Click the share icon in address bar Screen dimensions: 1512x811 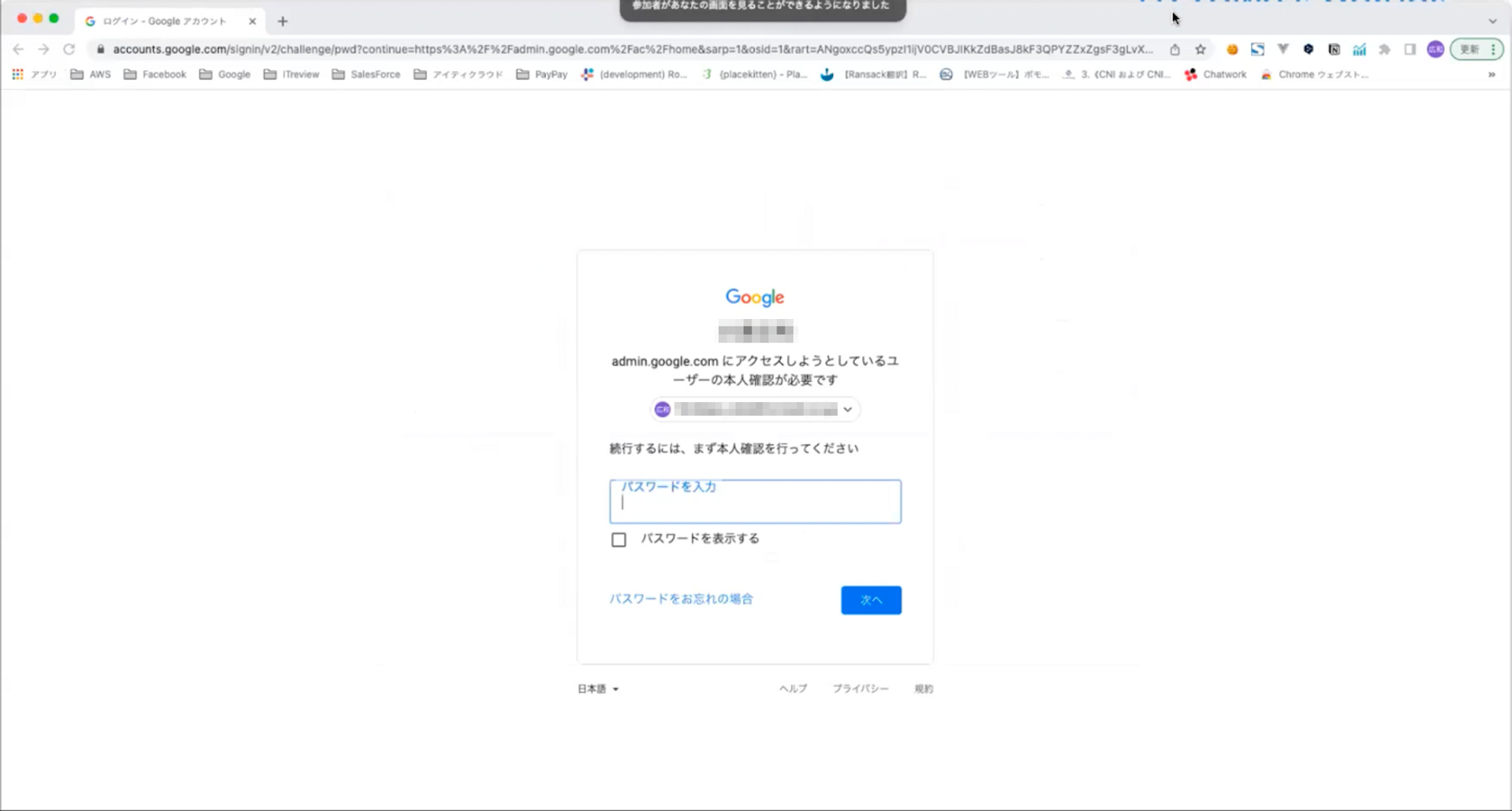(1175, 49)
